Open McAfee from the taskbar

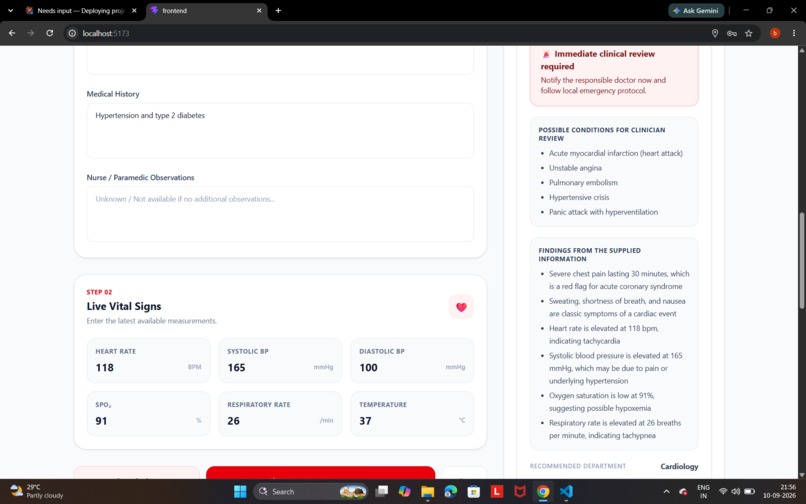520,492
